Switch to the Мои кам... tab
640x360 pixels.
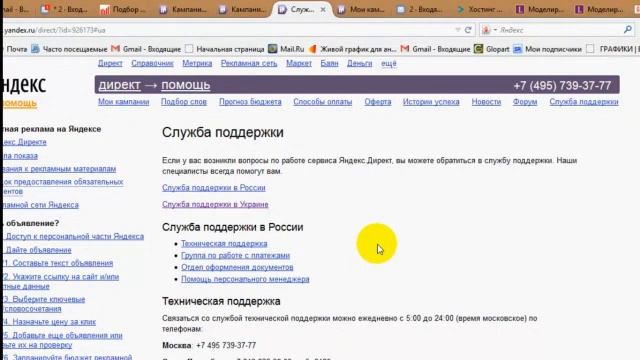pos(361,9)
